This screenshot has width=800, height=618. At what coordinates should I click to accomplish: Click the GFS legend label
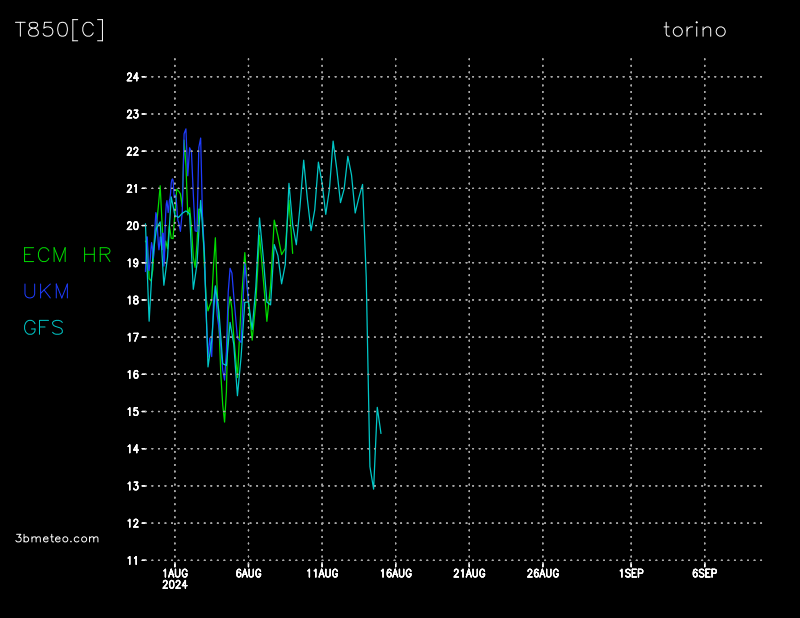point(43,328)
